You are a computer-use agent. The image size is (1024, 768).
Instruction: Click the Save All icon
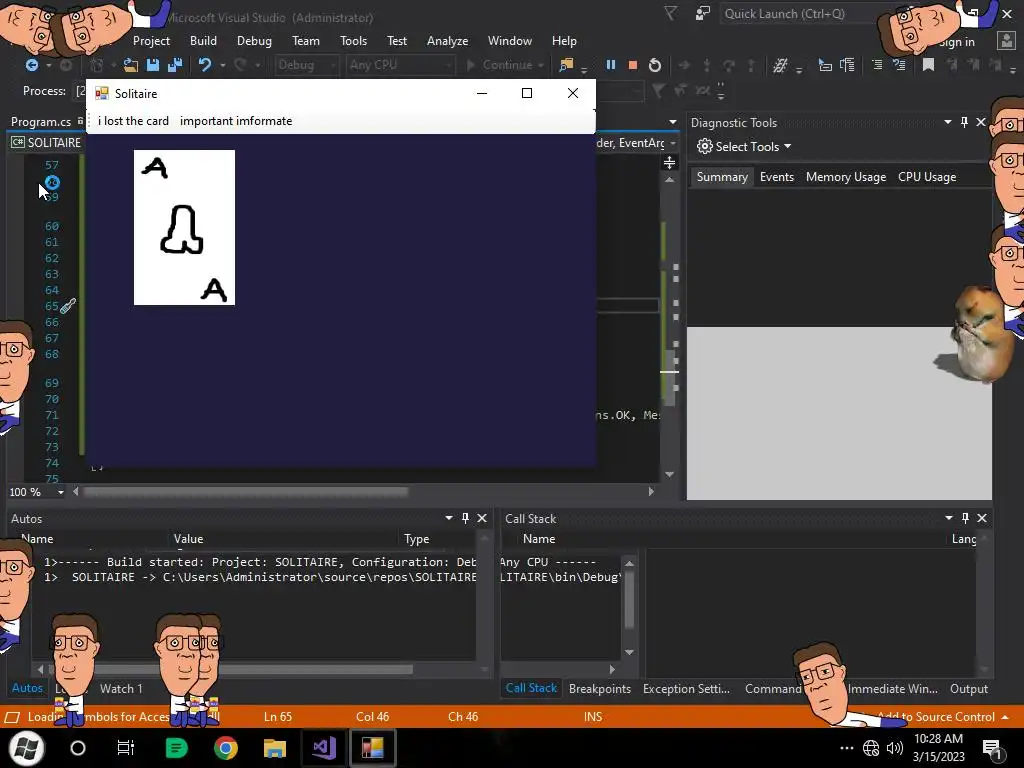(175, 65)
